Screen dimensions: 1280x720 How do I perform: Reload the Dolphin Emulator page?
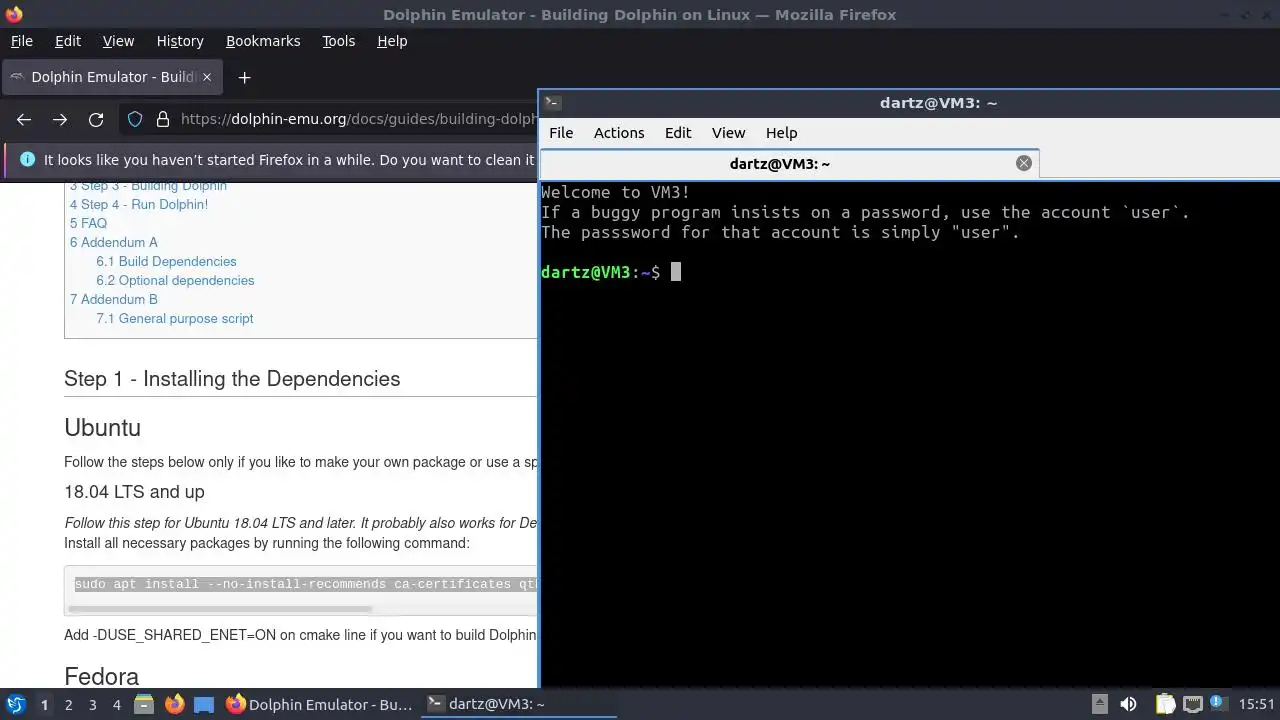click(x=96, y=119)
